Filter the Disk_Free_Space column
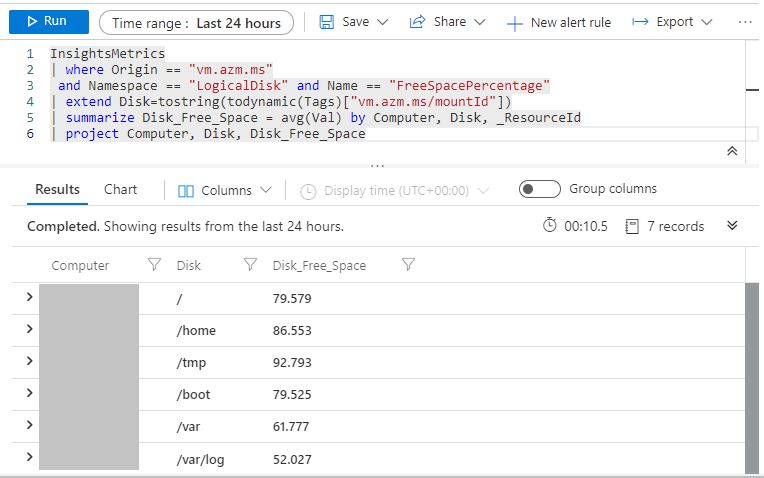 408,265
